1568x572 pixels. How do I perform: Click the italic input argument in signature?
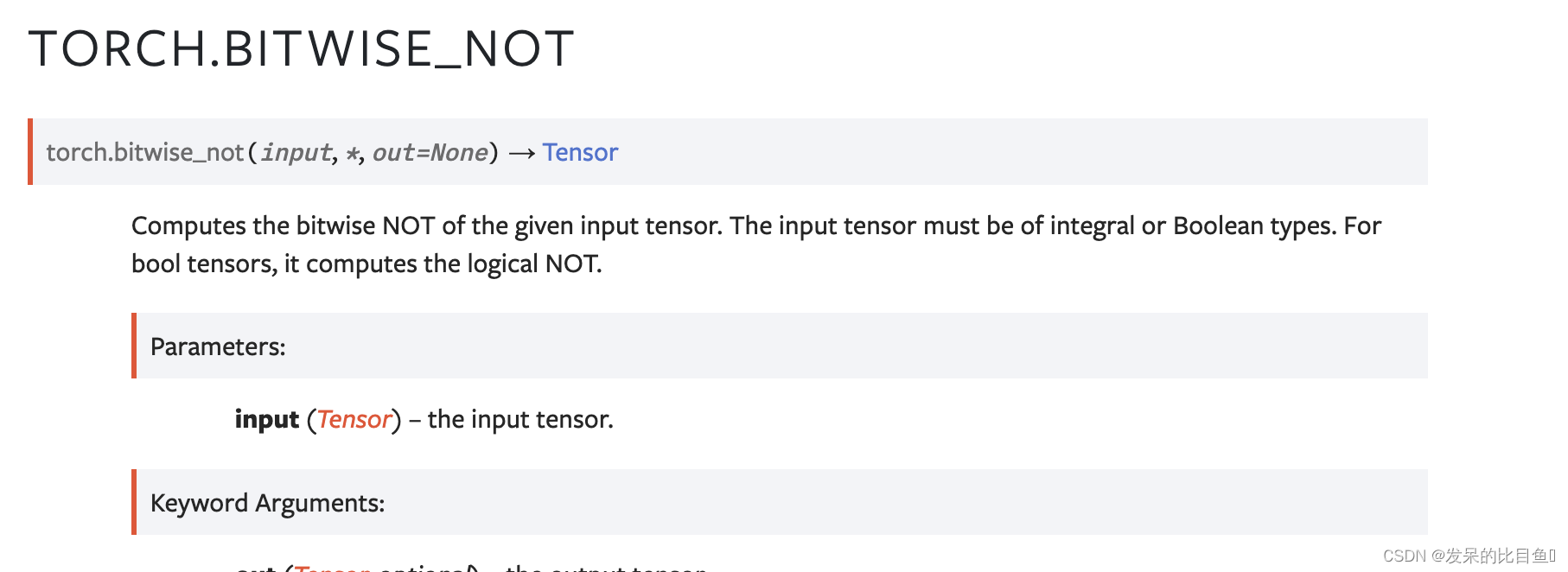(x=296, y=153)
